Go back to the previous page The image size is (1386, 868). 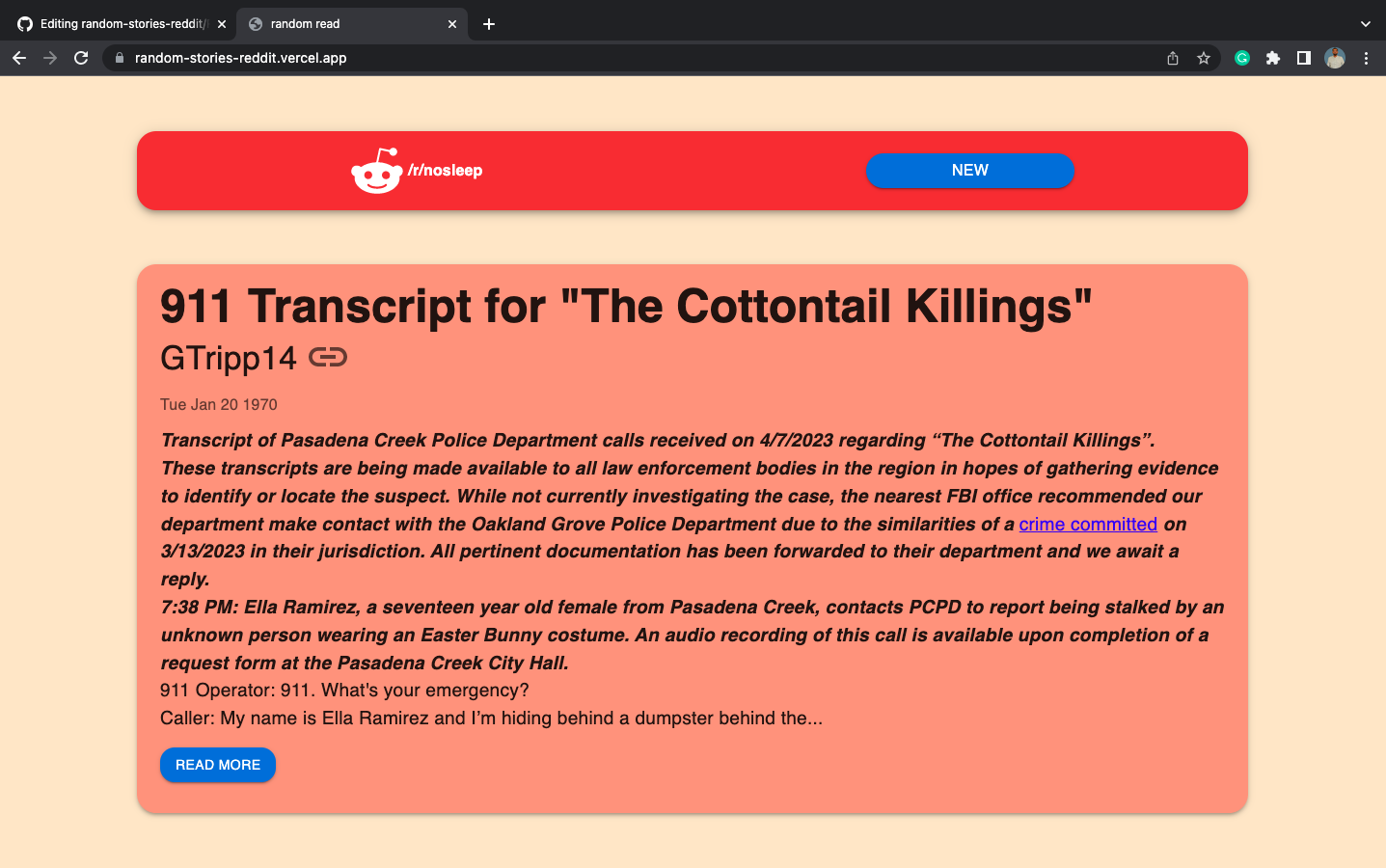coord(19,58)
